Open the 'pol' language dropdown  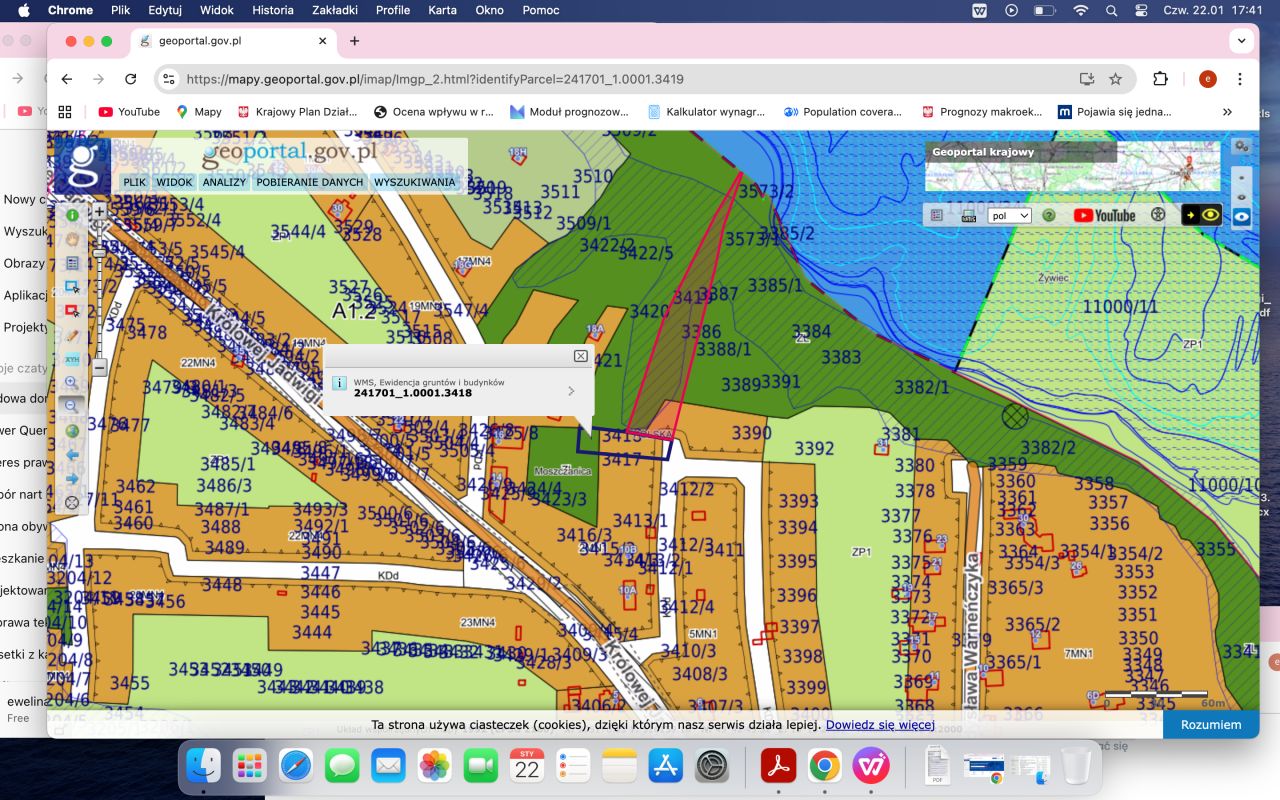[x=1009, y=215]
